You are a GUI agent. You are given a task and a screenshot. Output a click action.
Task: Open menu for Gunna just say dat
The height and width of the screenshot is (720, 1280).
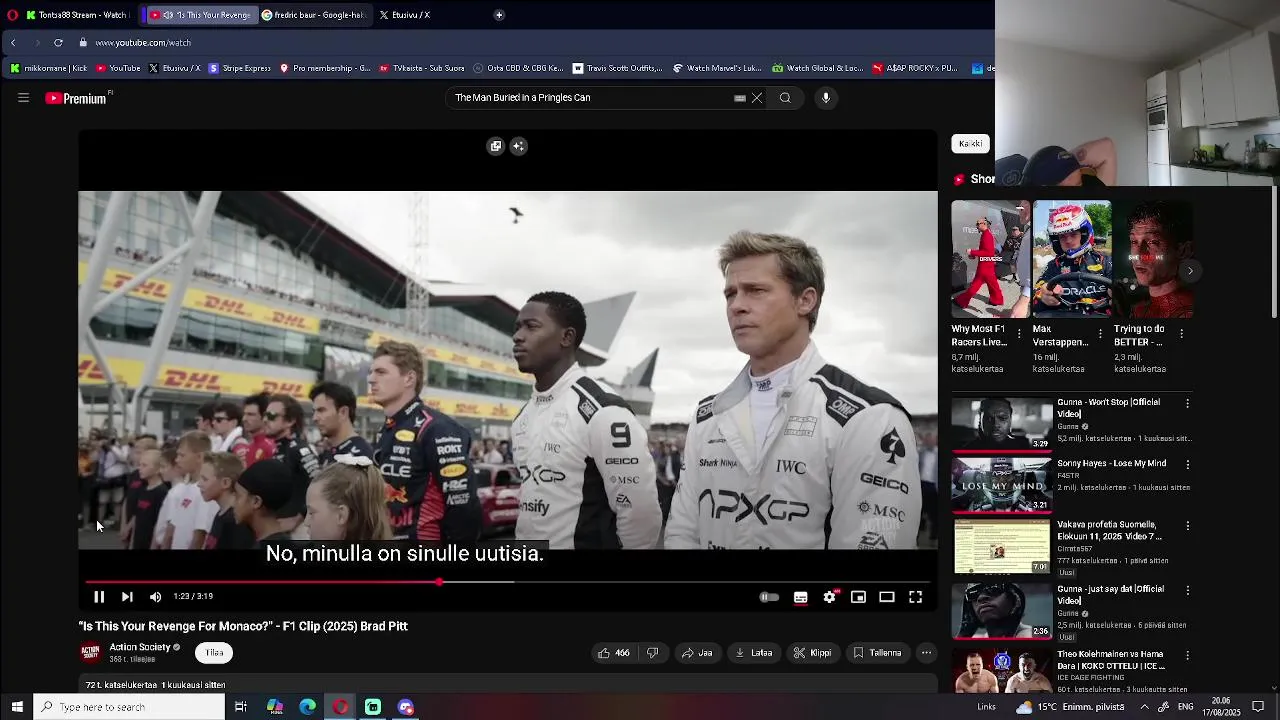tap(1187, 591)
